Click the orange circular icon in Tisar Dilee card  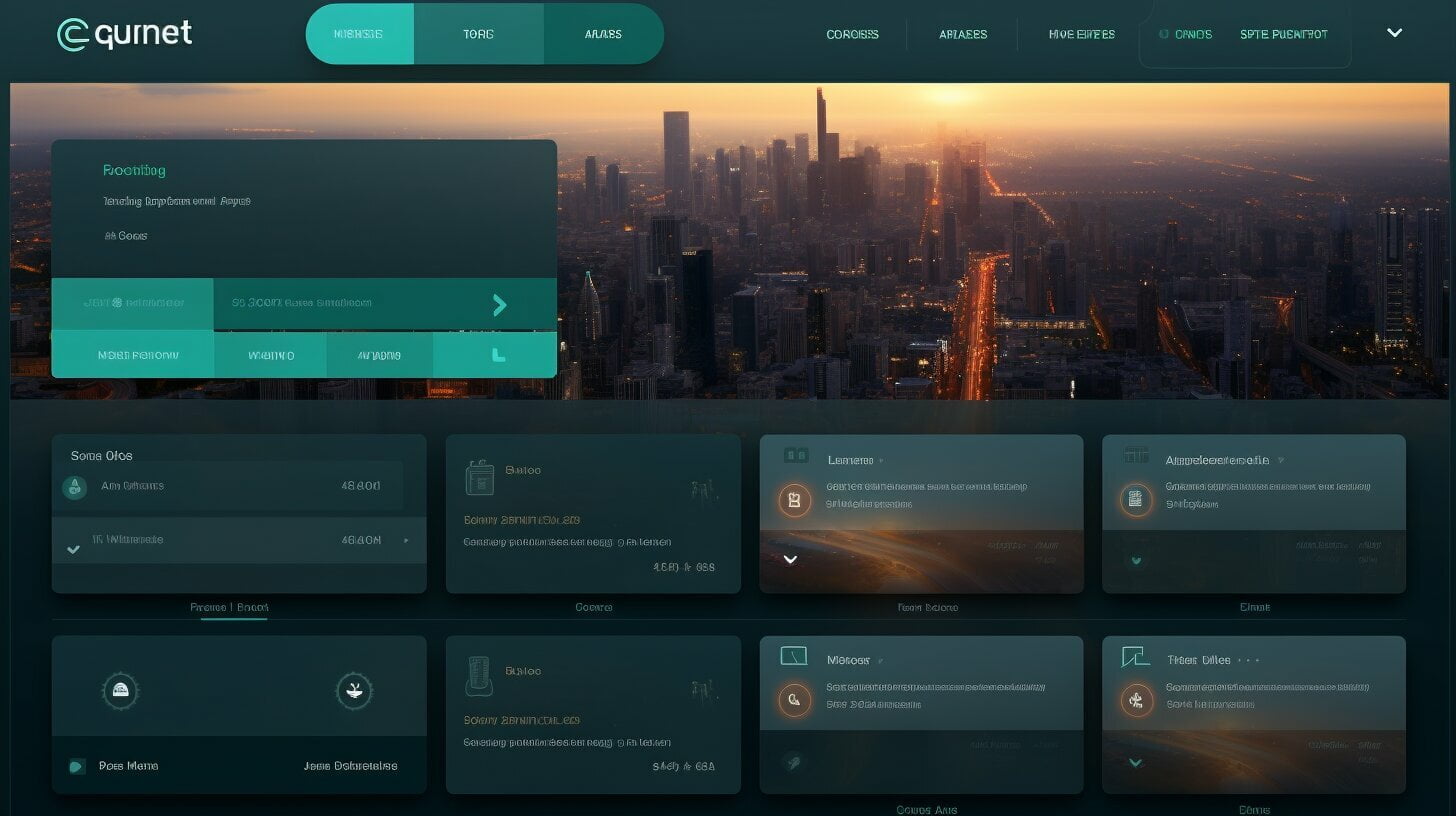1135,700
